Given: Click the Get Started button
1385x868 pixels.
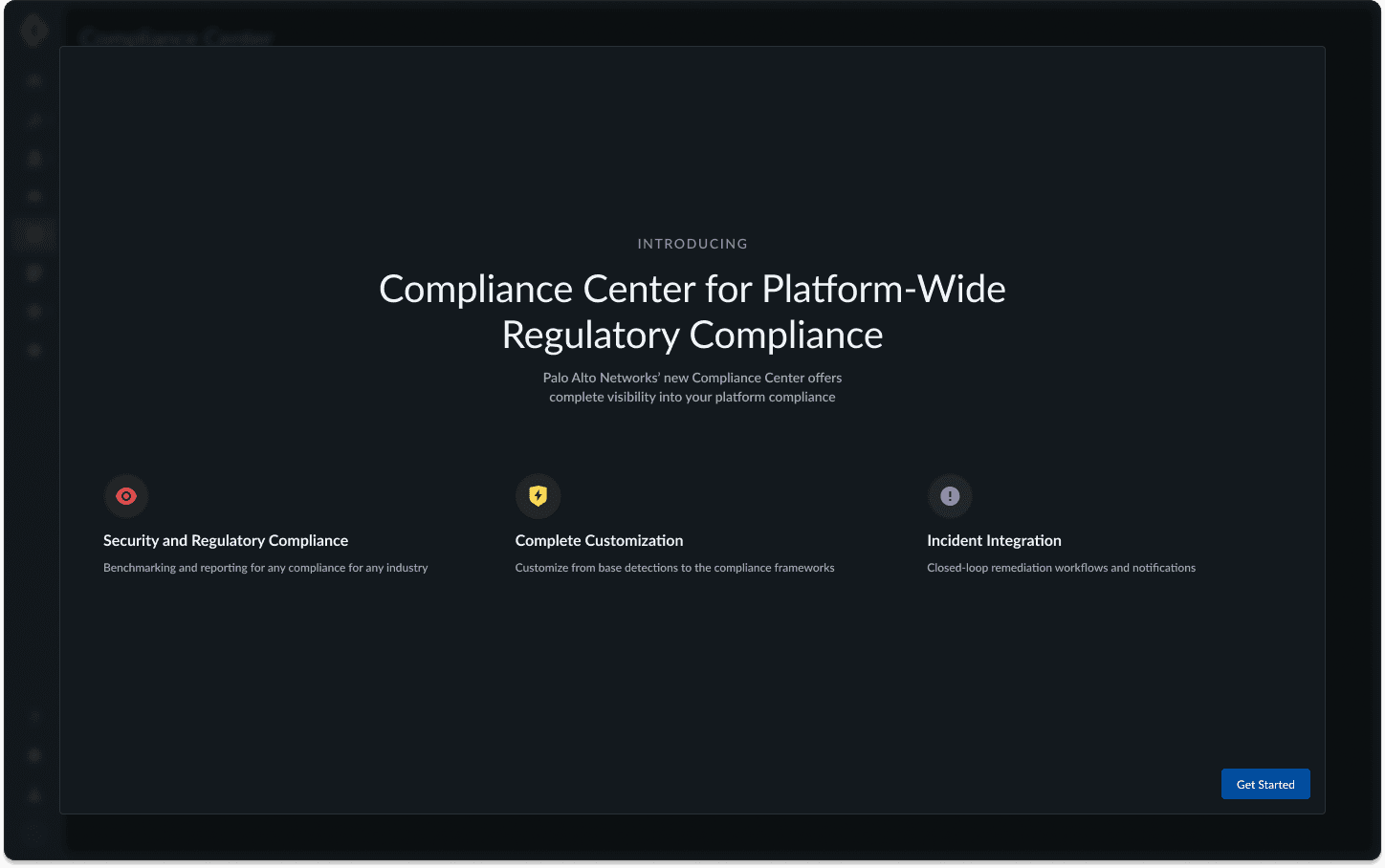Looking at the screenshot, I should (x=1264, y=784).
